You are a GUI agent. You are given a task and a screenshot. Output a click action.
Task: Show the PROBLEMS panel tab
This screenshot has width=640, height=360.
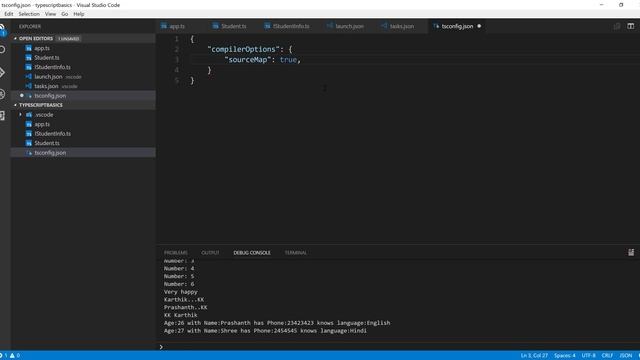(x=176, y=253)
